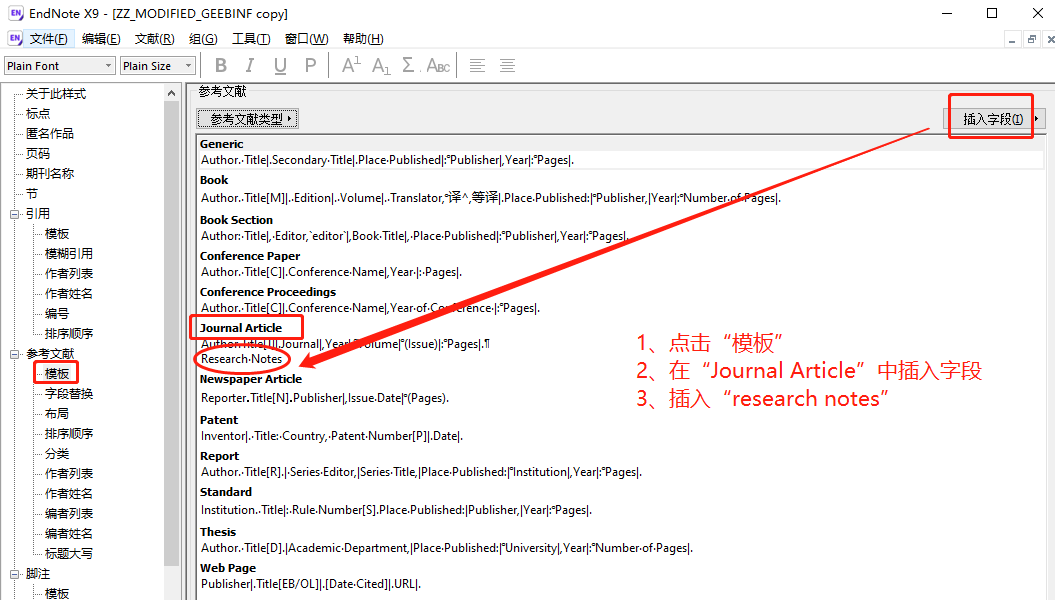Toggle bold formatting
1055x600 pixels.
[220, 65]
